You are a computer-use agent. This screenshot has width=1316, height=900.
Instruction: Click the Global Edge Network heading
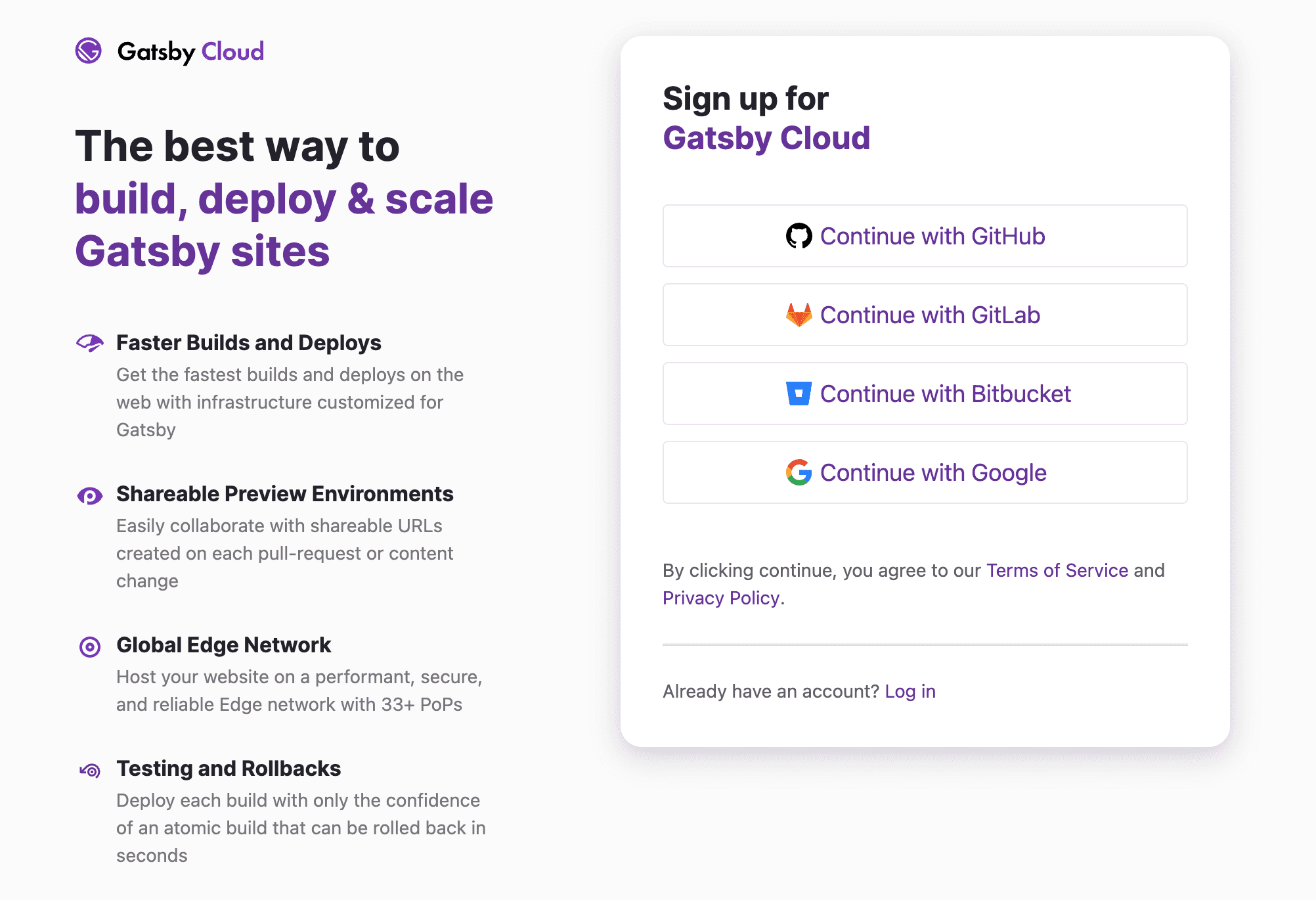coord(223,645)
